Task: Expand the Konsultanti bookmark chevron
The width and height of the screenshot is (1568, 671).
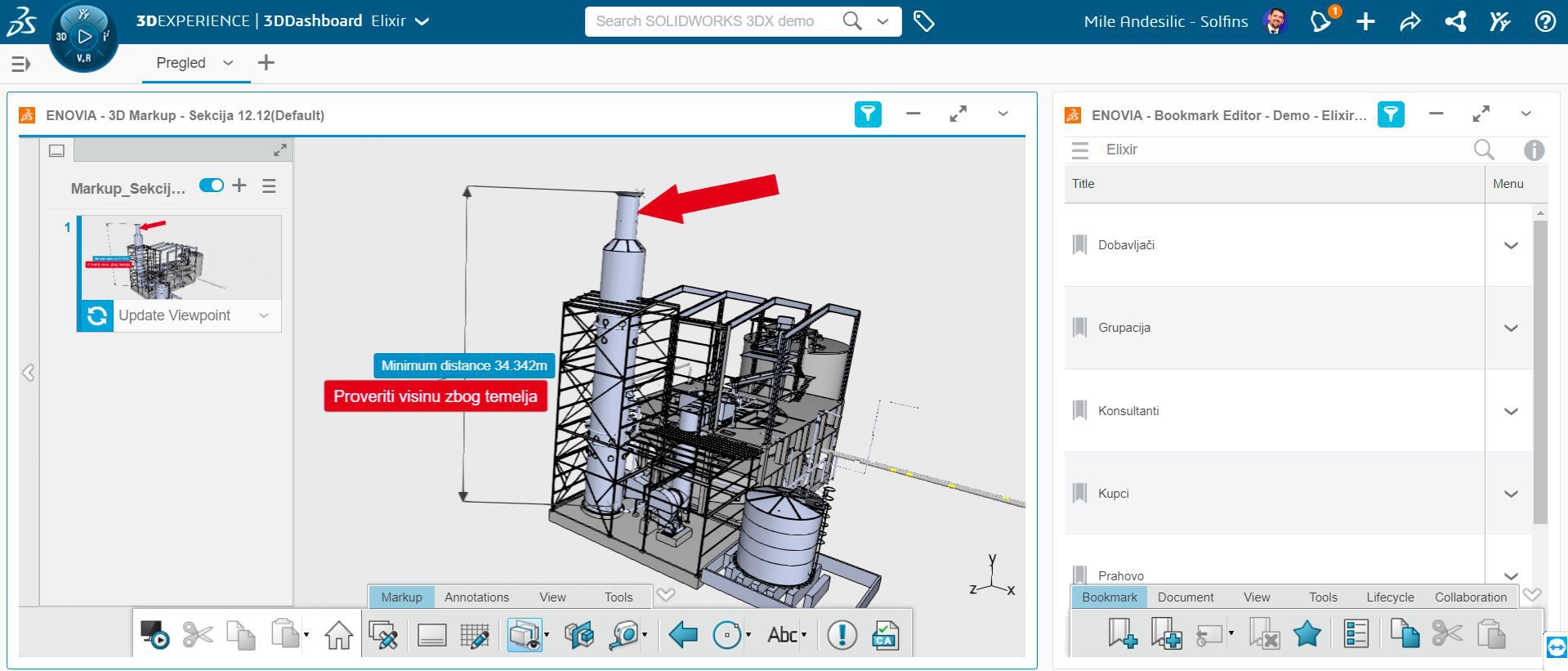Action: (x=1510, y=411)
